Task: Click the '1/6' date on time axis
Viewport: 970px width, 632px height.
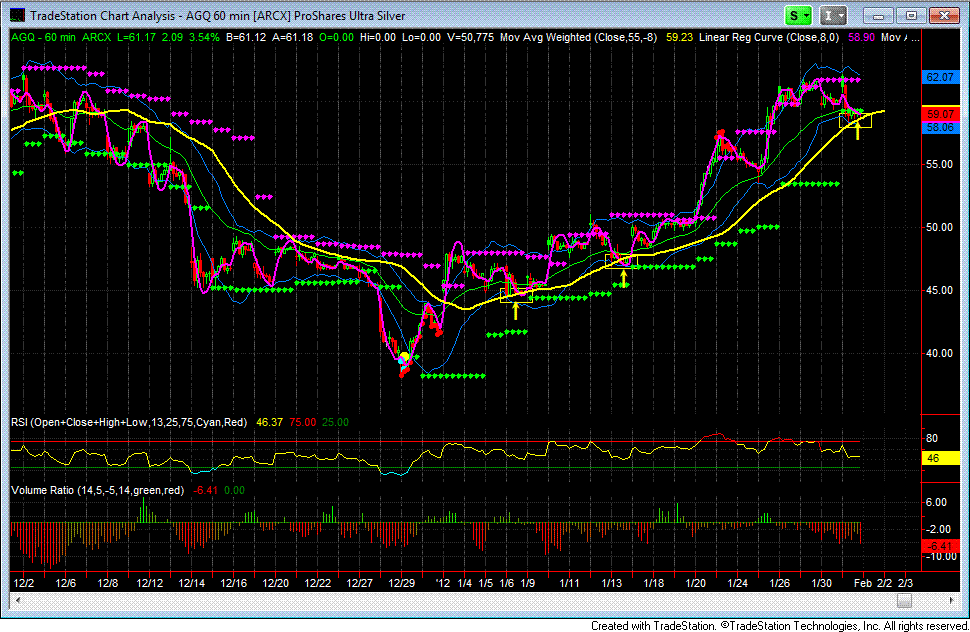Action: [507, 583]
